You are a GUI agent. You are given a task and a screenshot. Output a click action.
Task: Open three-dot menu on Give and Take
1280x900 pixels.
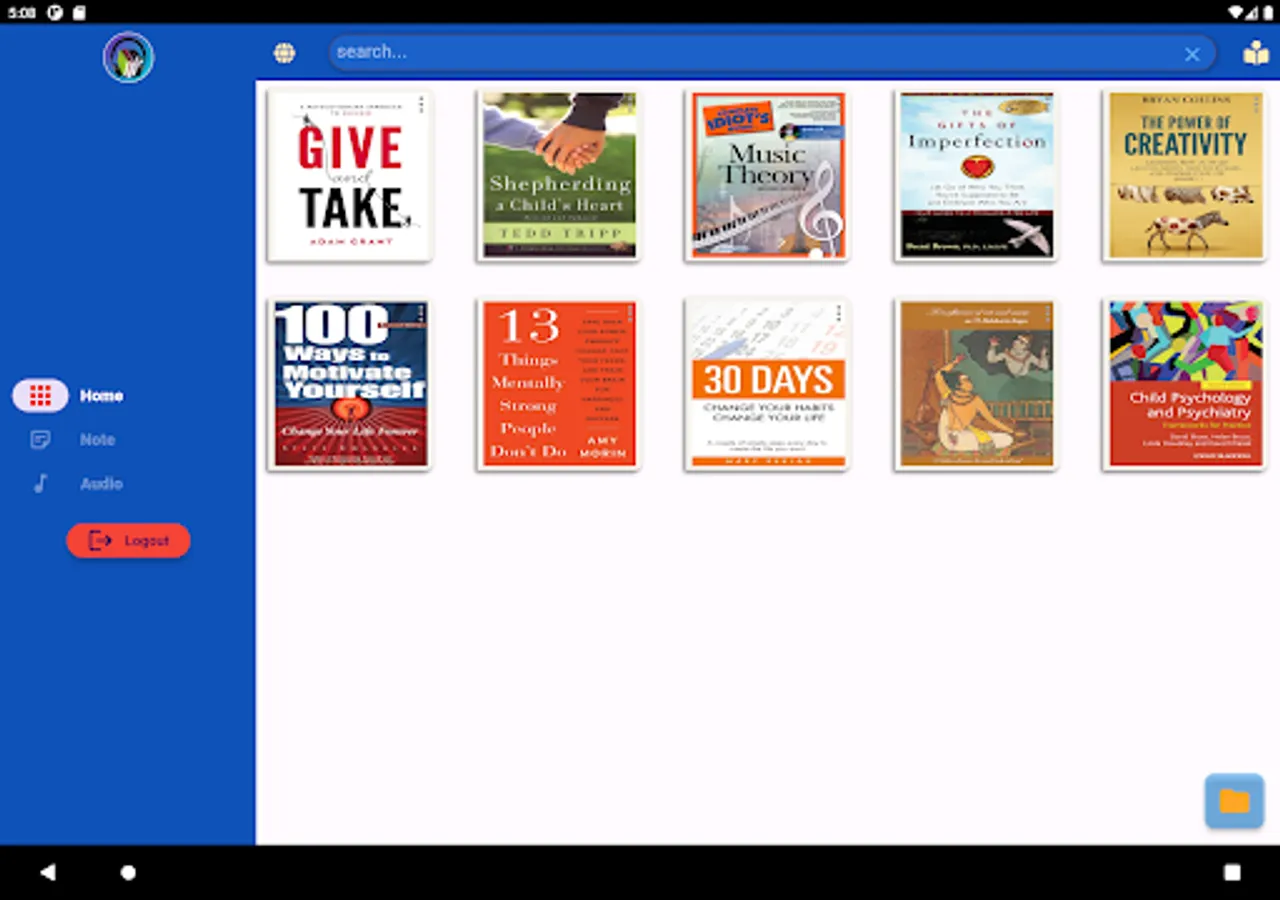422,104
